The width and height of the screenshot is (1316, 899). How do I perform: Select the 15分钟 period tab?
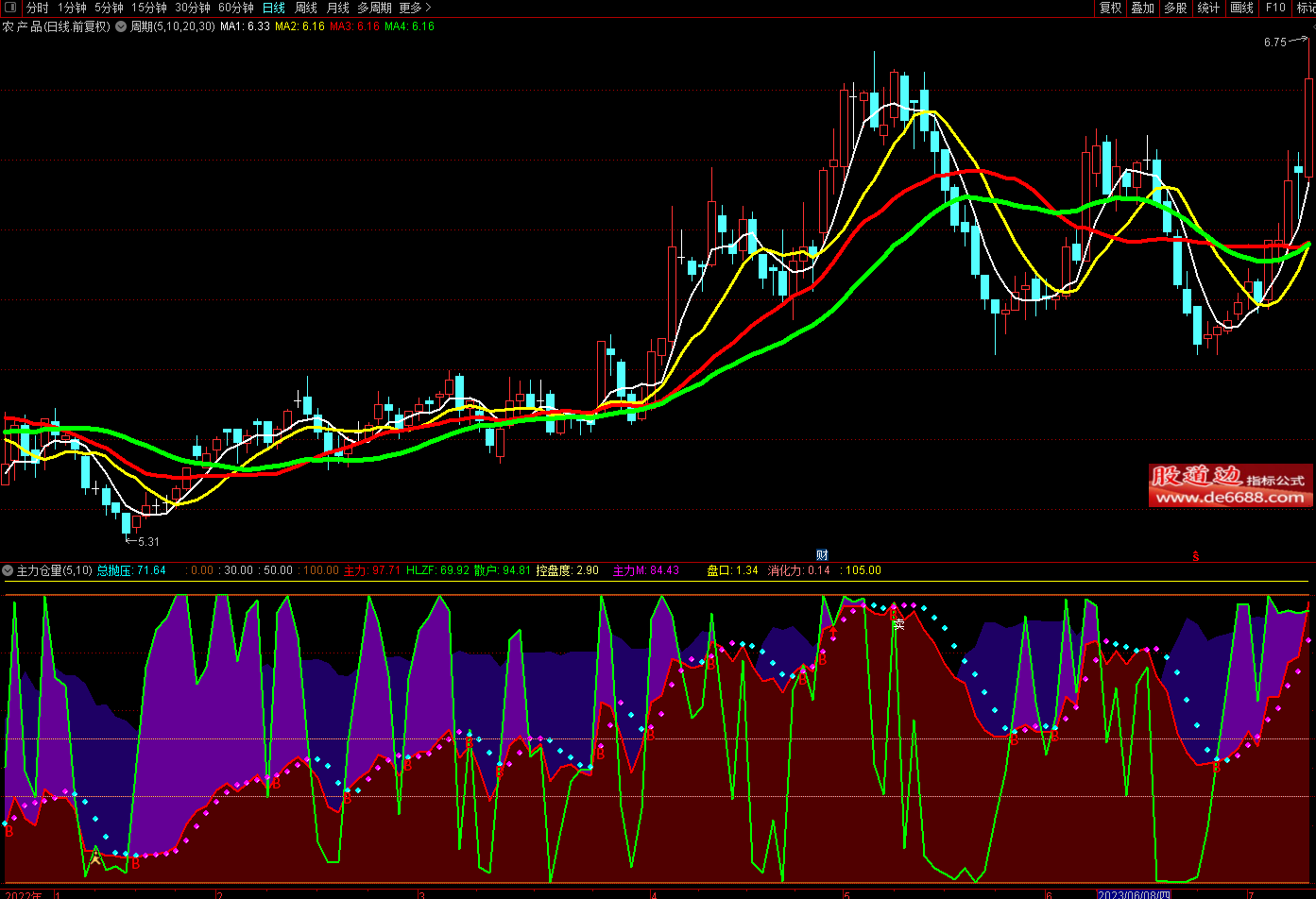(x=148, y=8)
